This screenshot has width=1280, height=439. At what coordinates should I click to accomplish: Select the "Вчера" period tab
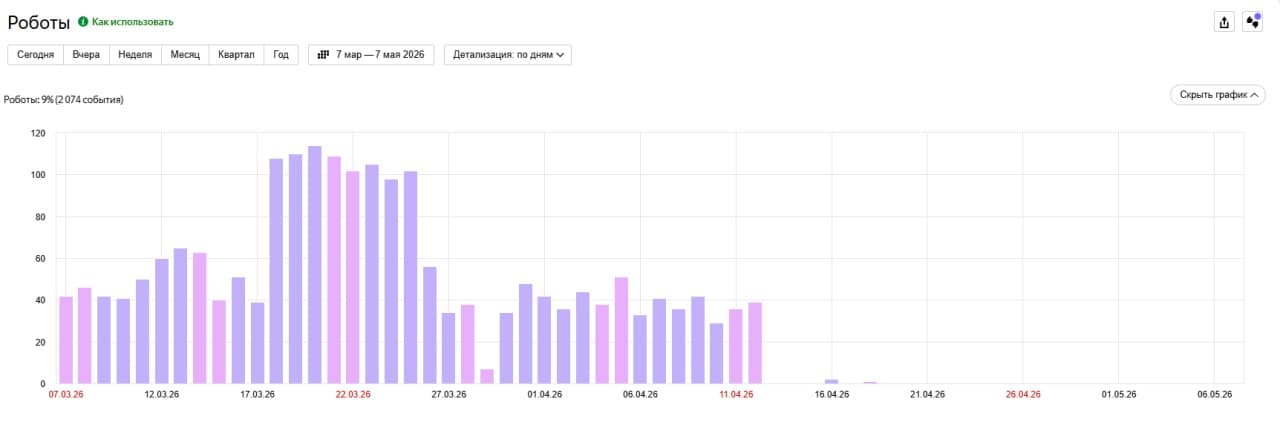(86, 55)
